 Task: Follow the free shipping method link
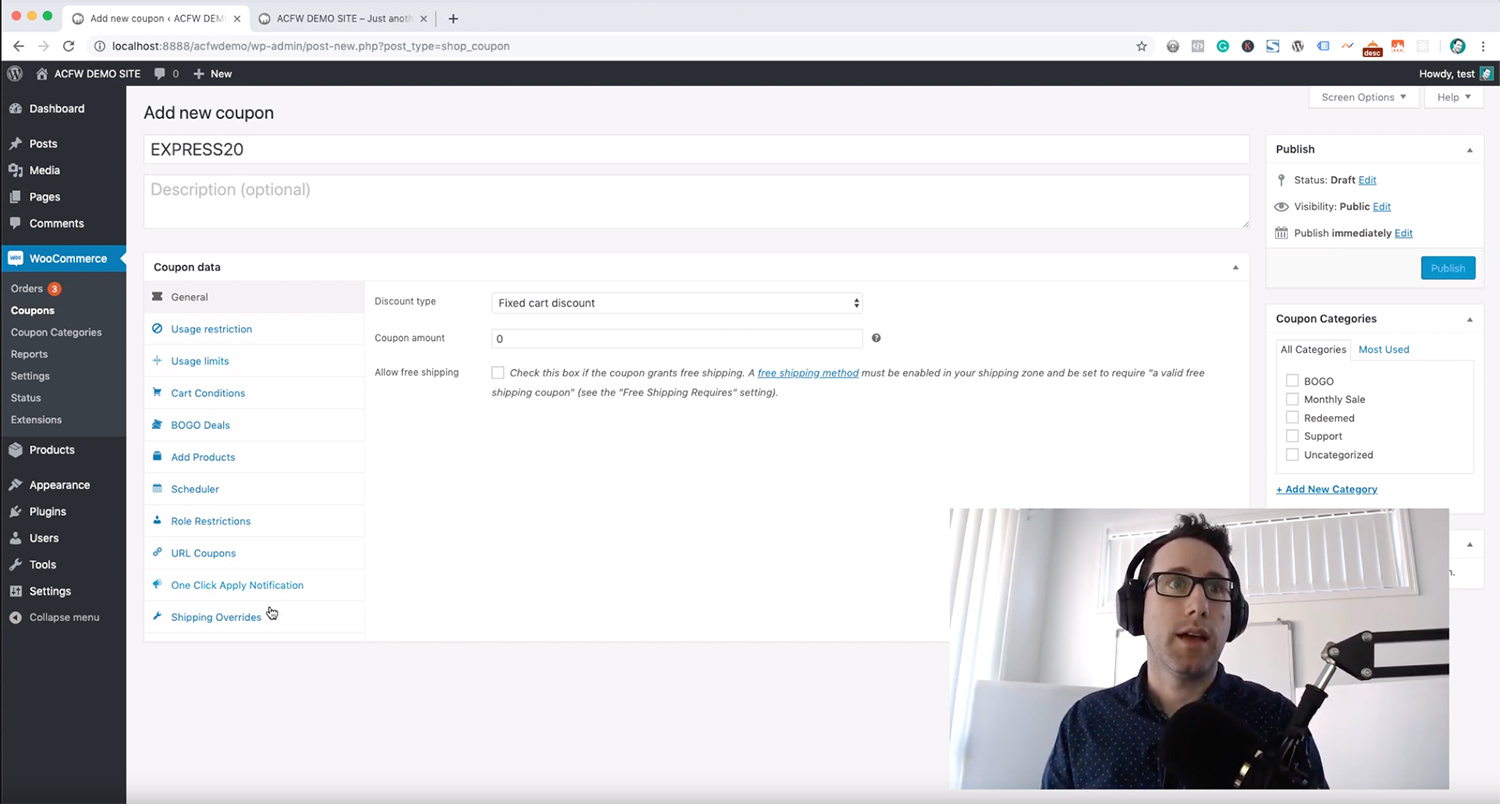click(x=808, y=373)
